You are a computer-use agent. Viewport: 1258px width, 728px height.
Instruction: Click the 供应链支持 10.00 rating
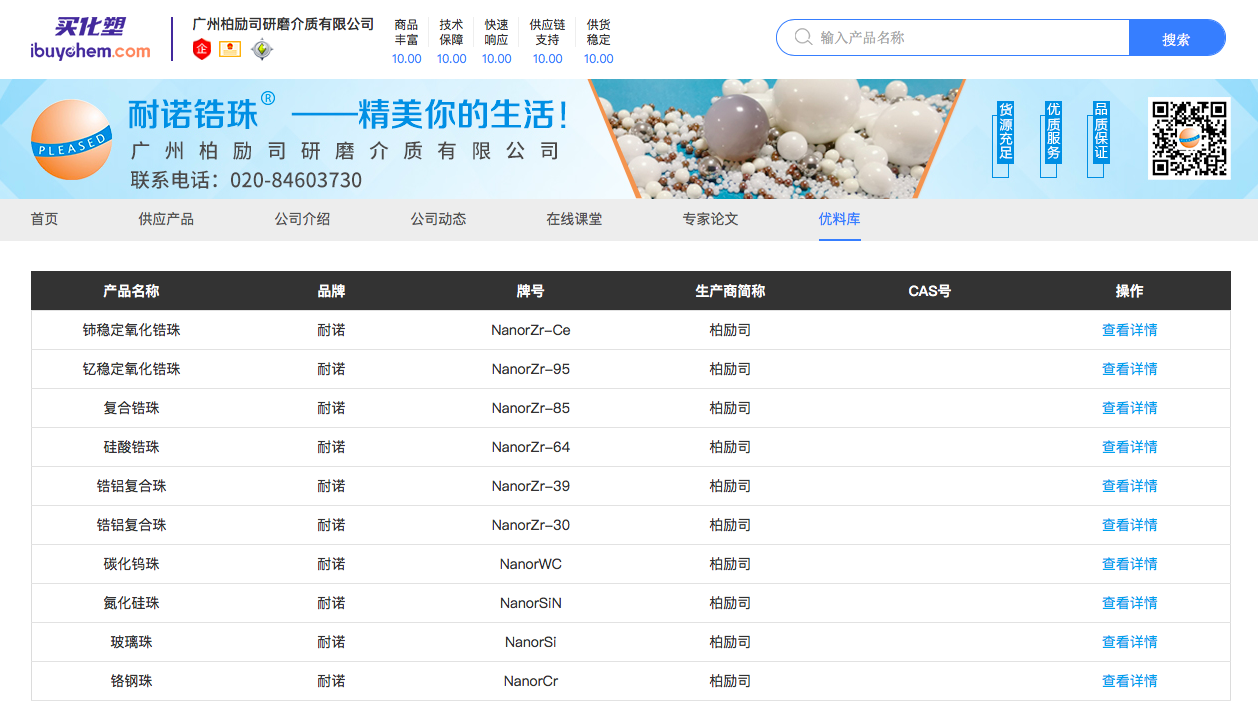547,41
